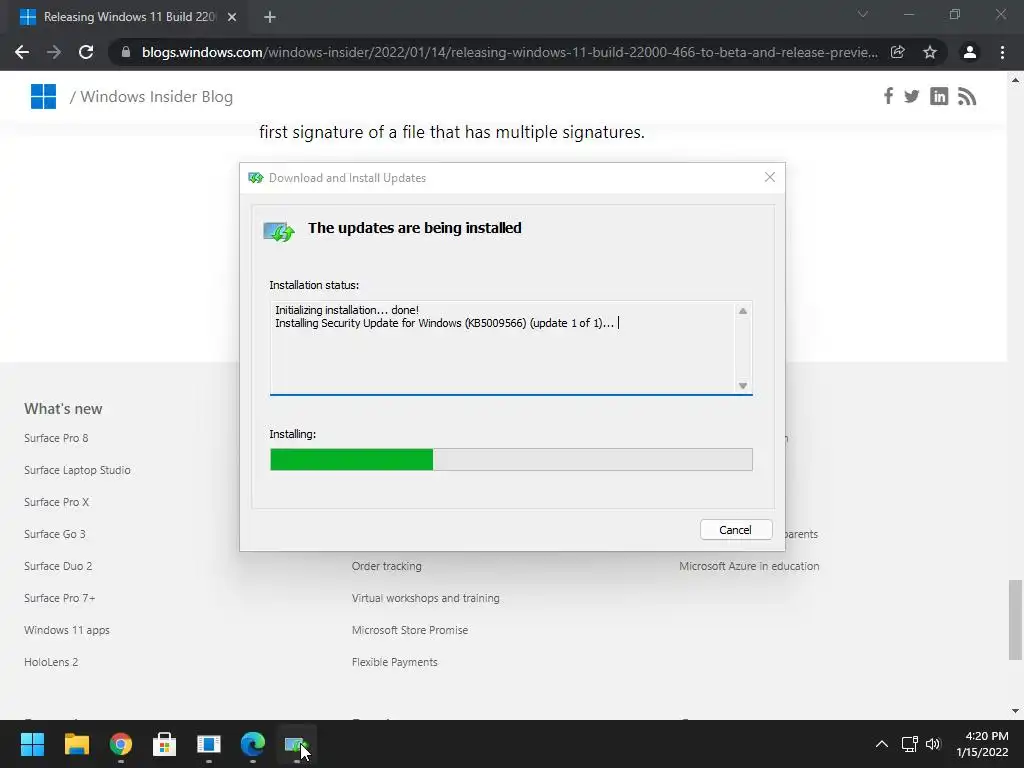Open the Surface Go 3 link
Viewport: 1024px width, 768px height.
(x=55, y=534)
